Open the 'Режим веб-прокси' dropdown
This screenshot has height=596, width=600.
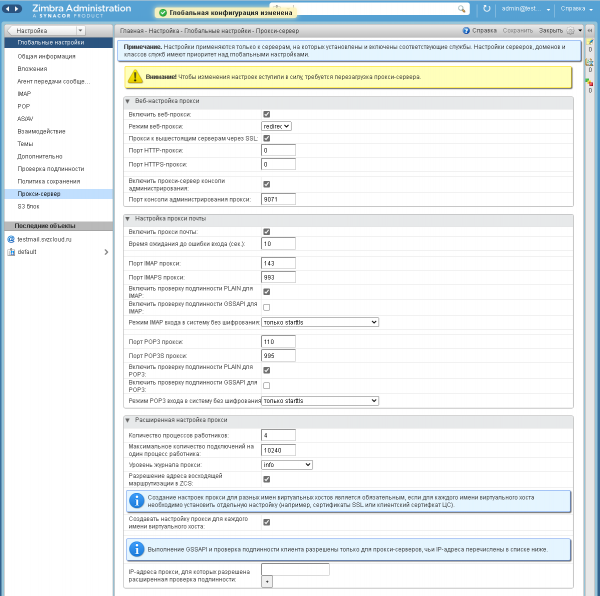click(x=276, y=126)
